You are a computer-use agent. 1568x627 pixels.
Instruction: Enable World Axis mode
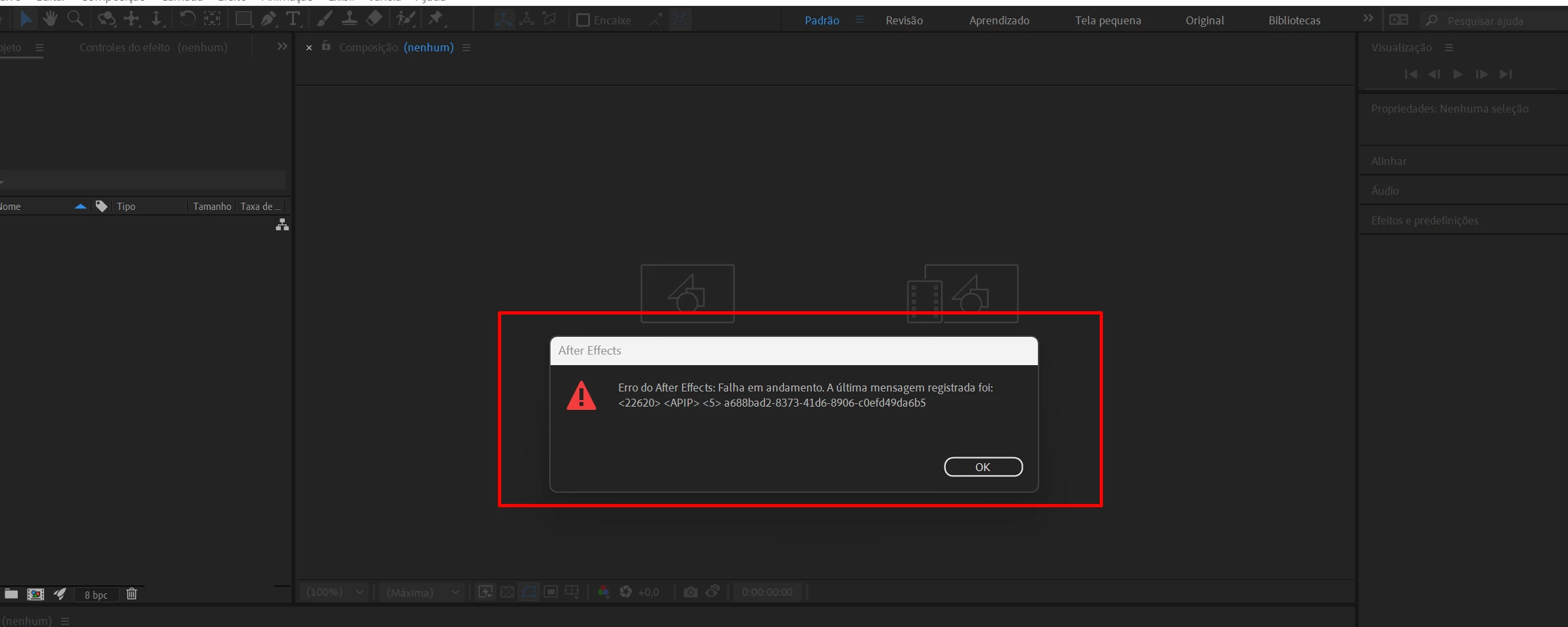(526, 20)
